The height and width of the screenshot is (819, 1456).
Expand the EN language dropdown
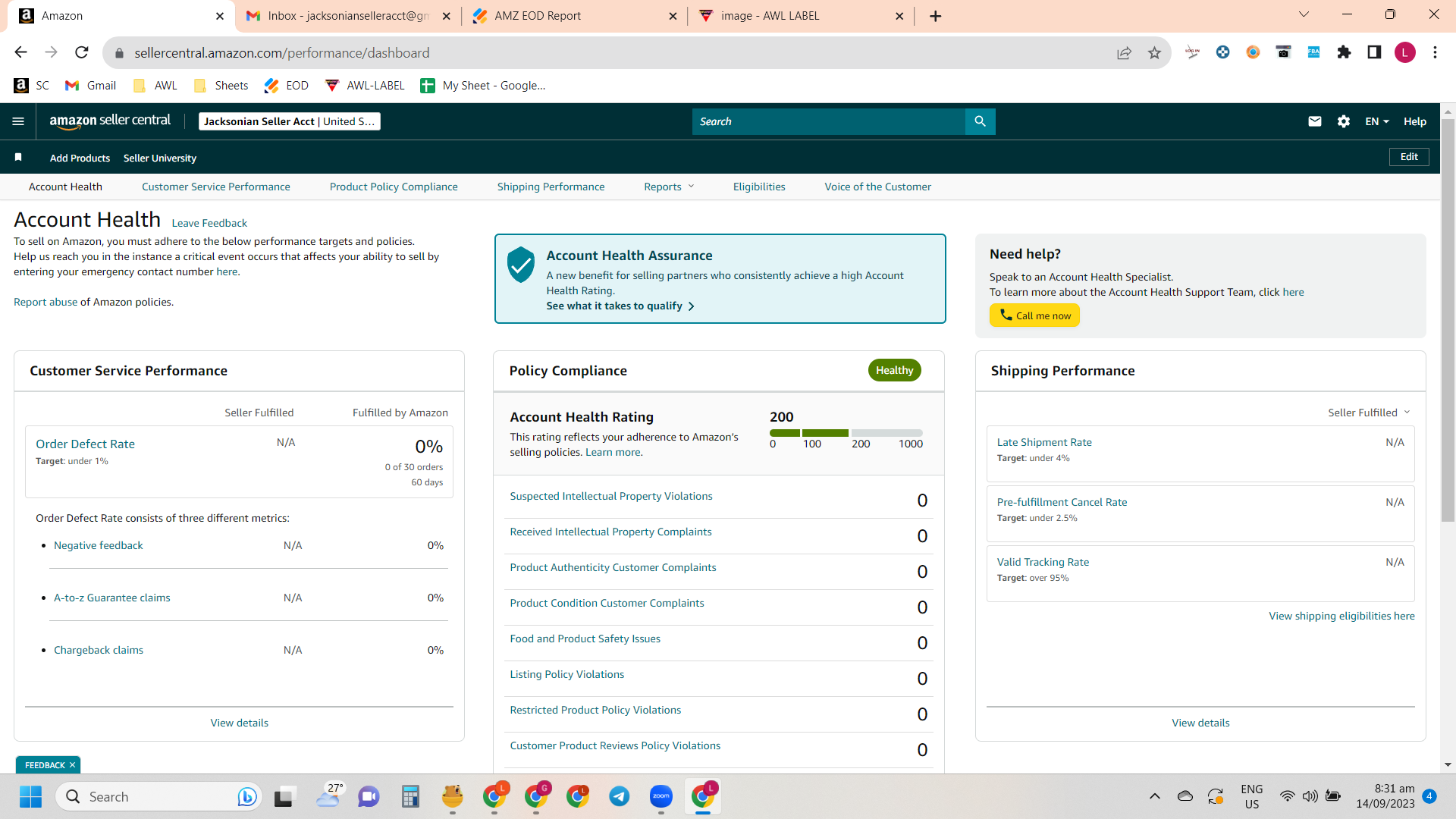[x=1377, y=121]
